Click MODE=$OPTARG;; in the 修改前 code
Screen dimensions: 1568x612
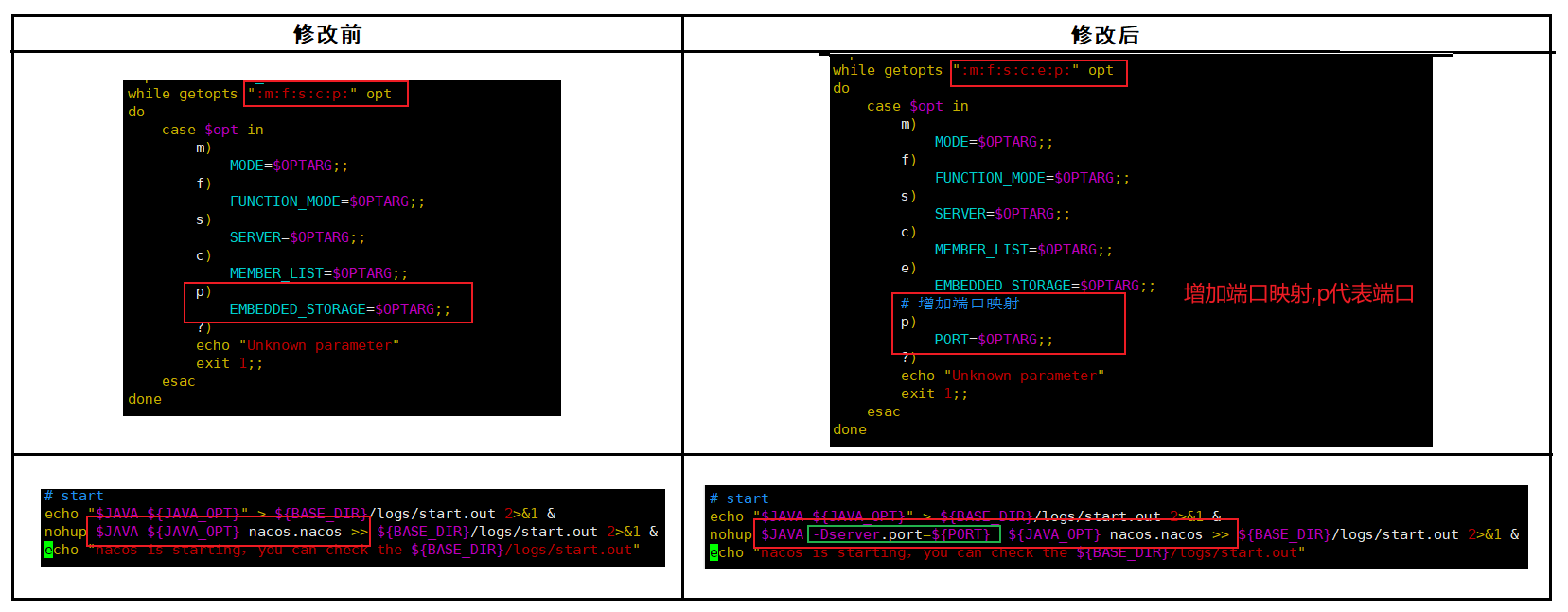[289, 166]
